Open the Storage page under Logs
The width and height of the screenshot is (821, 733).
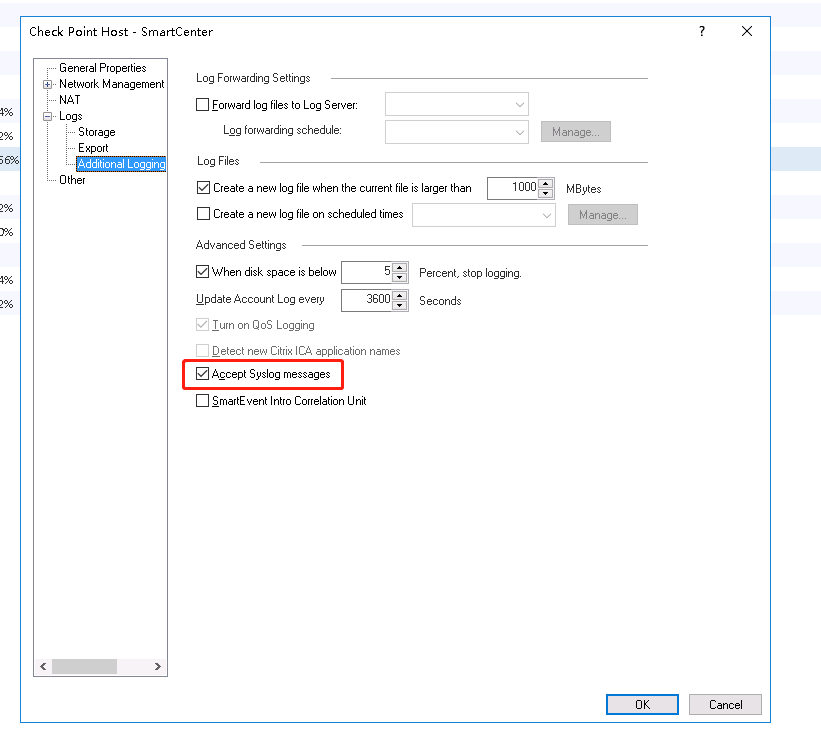(x=97, y=132)
